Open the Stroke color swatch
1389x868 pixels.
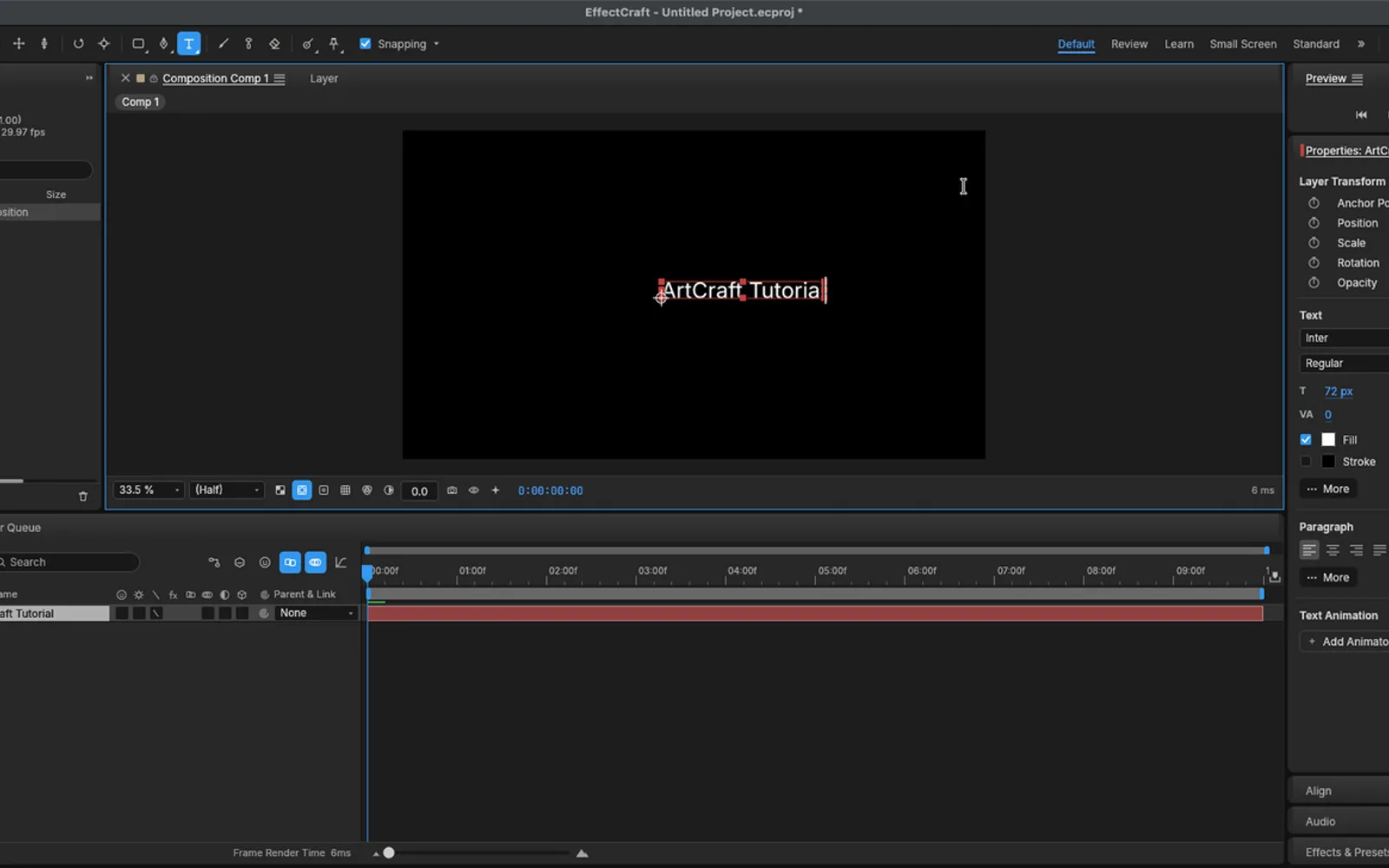click(1328, 462)
